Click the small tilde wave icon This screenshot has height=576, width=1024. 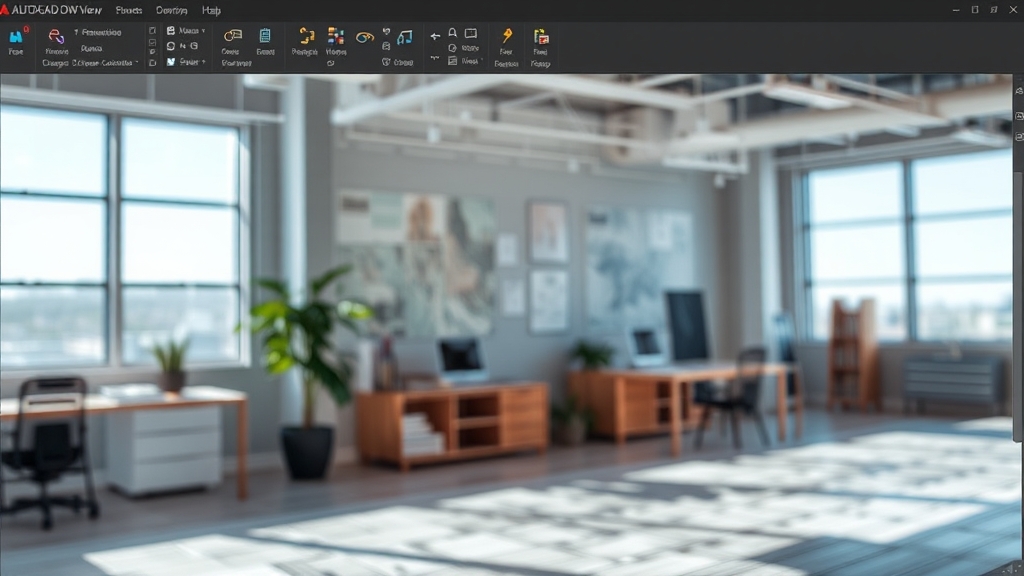click(435, 58)
